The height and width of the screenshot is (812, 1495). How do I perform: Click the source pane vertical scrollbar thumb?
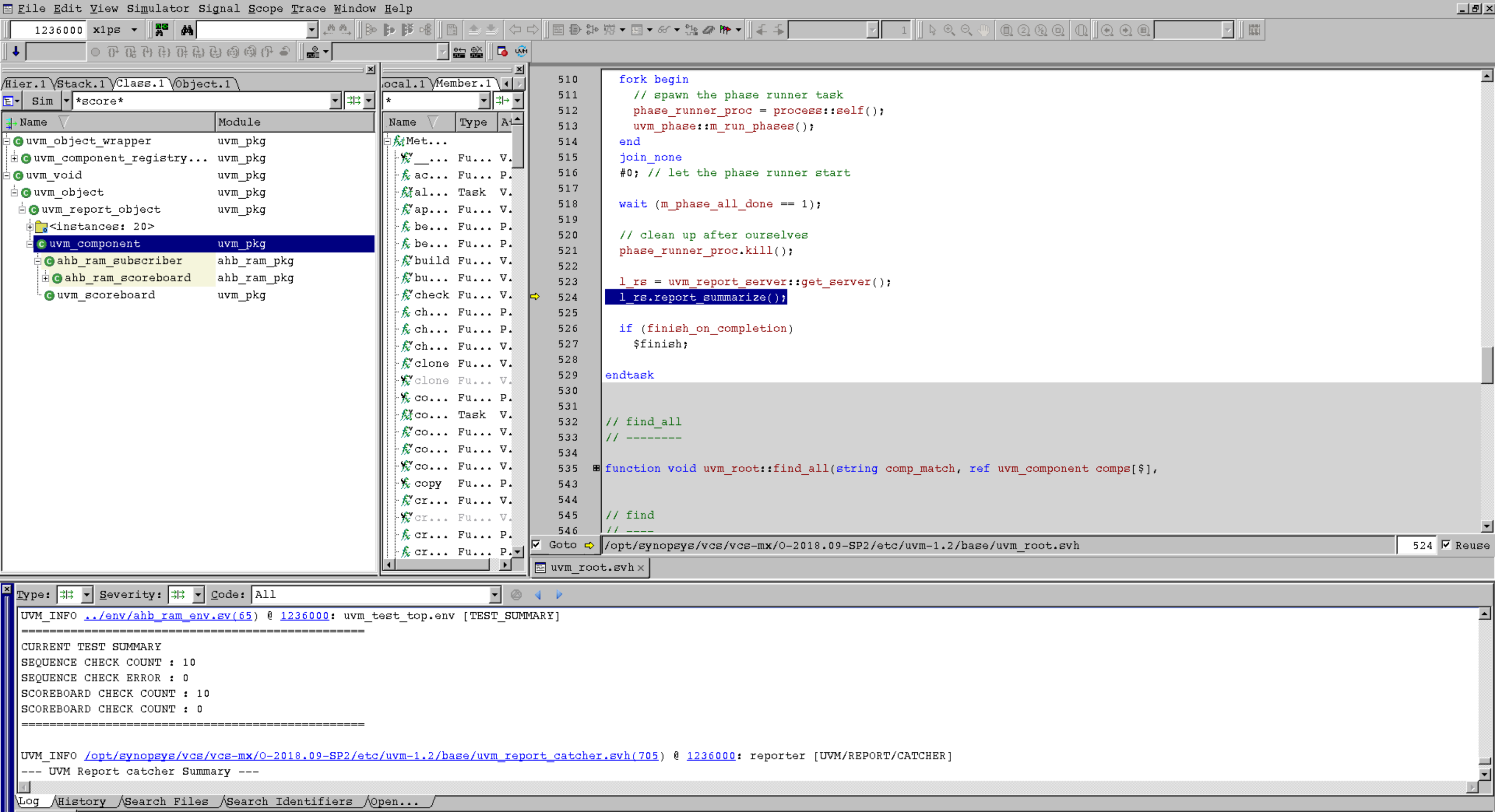click(1487, 364)
